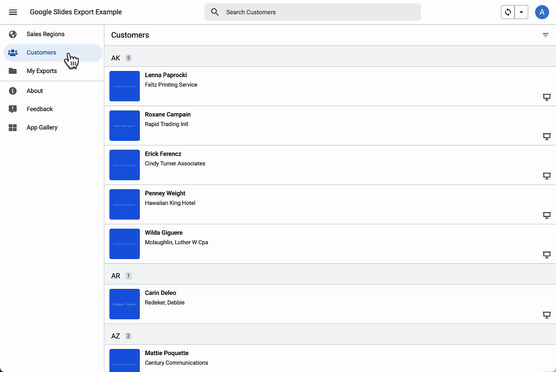Click the slides export icon for Lenna Paprocki

point(547,97)
